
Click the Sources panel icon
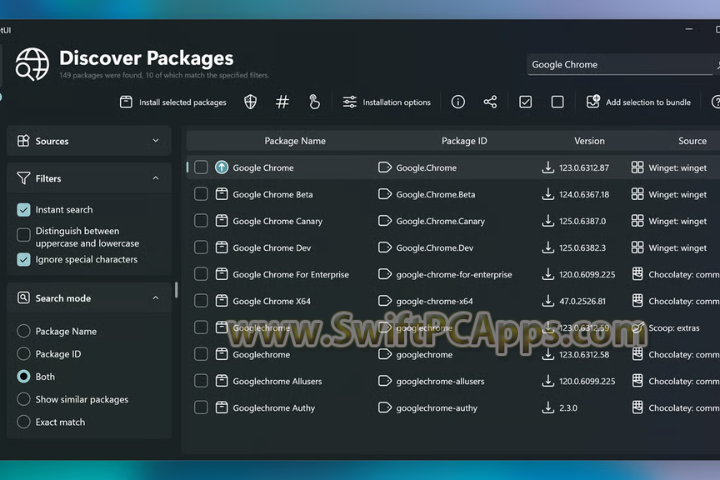[23, 141]
